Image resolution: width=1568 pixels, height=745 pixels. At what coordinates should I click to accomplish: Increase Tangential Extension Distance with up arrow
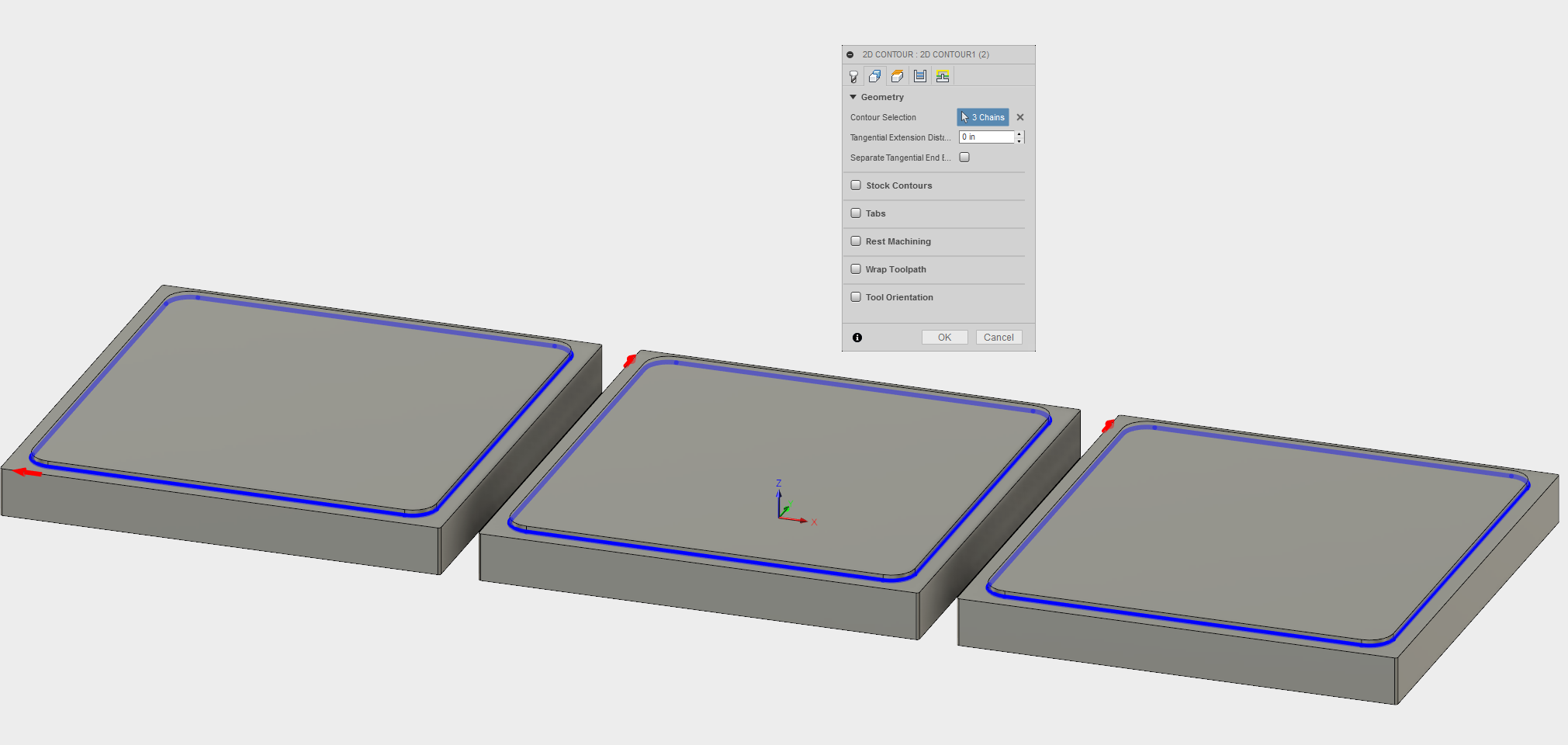click(1019, 133)
